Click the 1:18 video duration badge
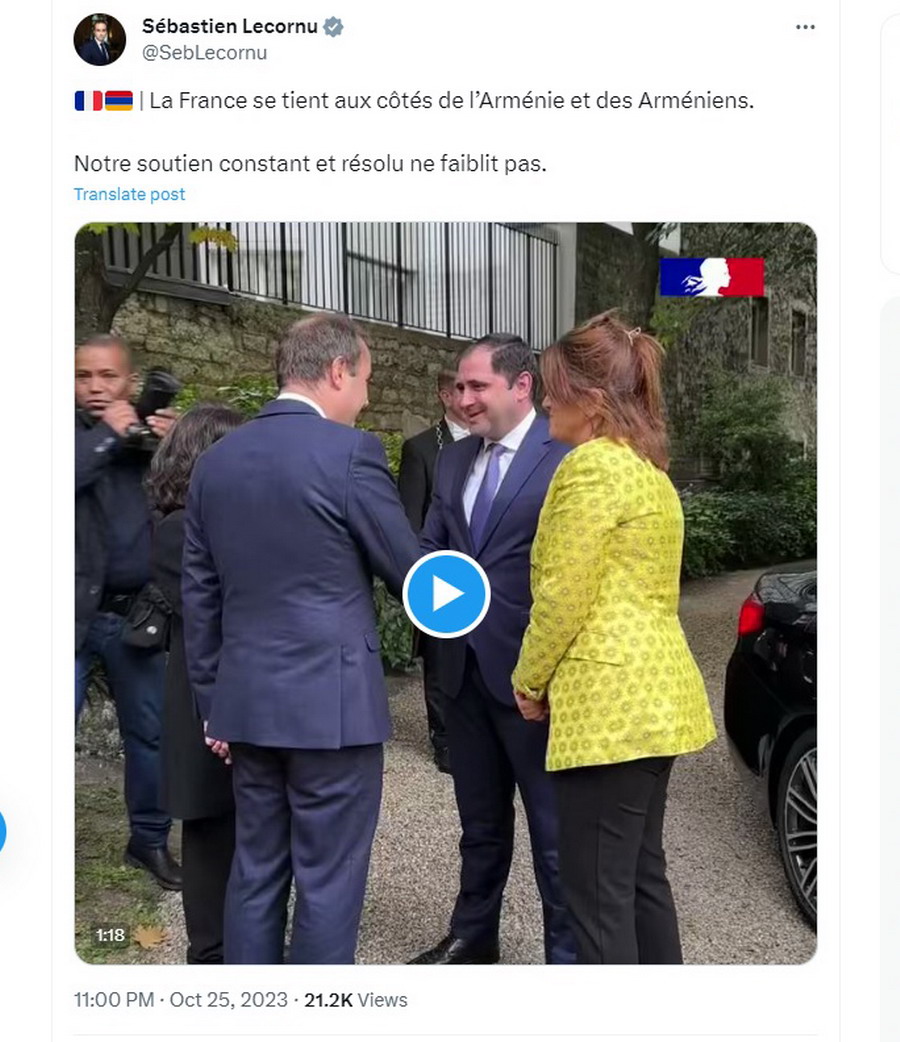Viewport: 900px width, 1042px height. tap(110, 936)
